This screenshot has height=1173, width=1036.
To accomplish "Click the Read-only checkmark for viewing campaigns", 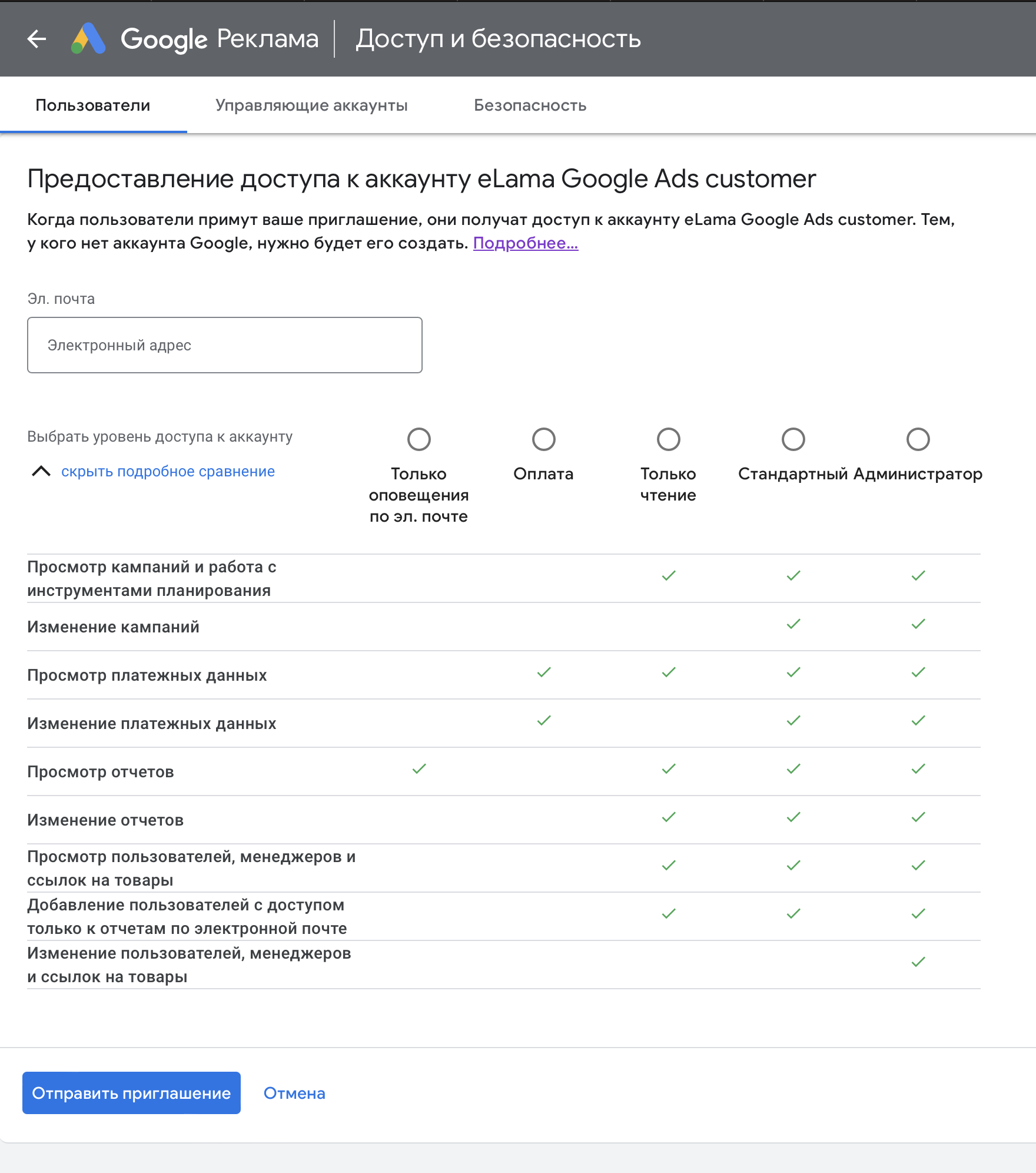I will (x=669, y=576).
